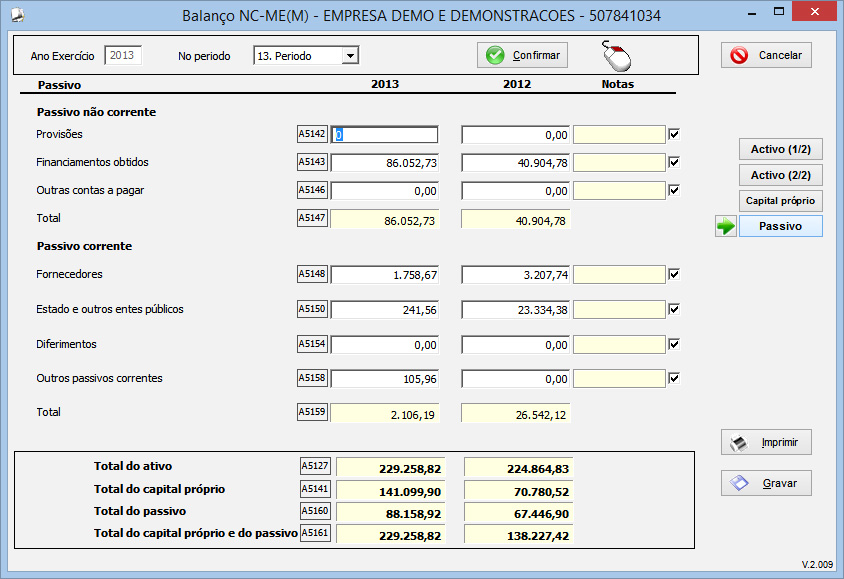844x579 pixels.
Task: Focus the Provisões 2013 input field
Action: [385, 135]
